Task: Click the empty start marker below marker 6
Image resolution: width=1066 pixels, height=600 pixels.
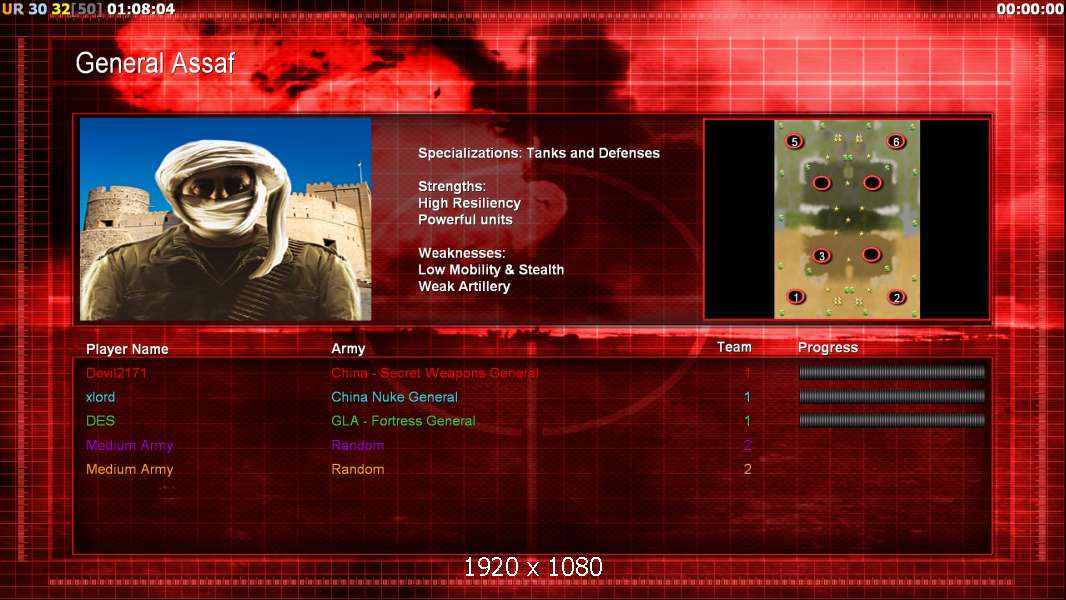Action: tap(872, 183)
